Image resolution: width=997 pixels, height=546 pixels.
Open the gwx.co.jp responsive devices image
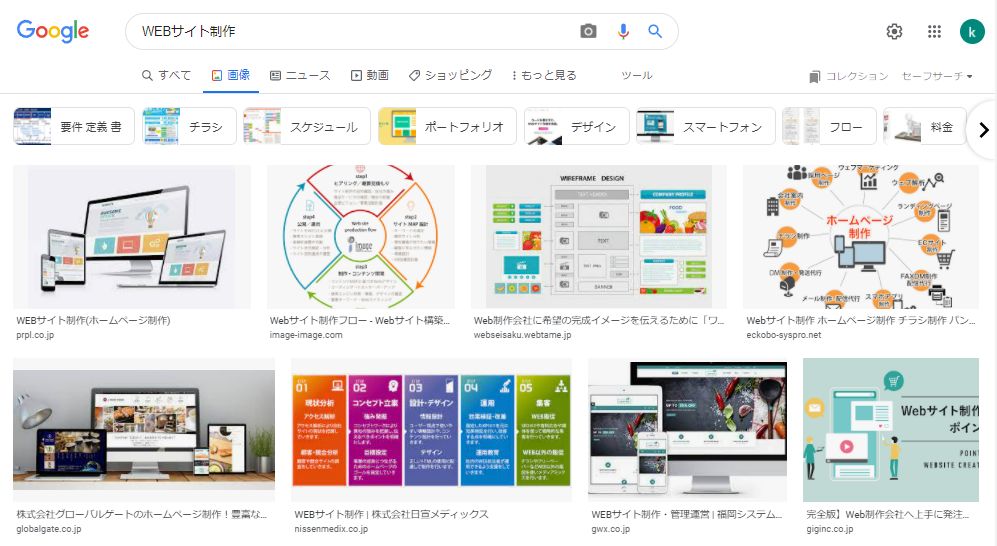[x=687, y=430]
